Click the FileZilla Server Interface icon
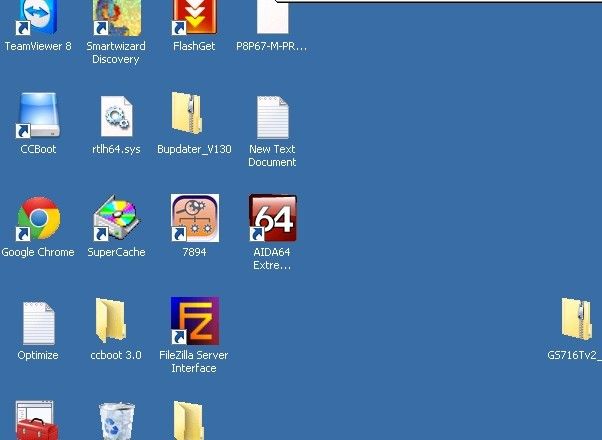 pyautogui.click(x=195, y=321)
